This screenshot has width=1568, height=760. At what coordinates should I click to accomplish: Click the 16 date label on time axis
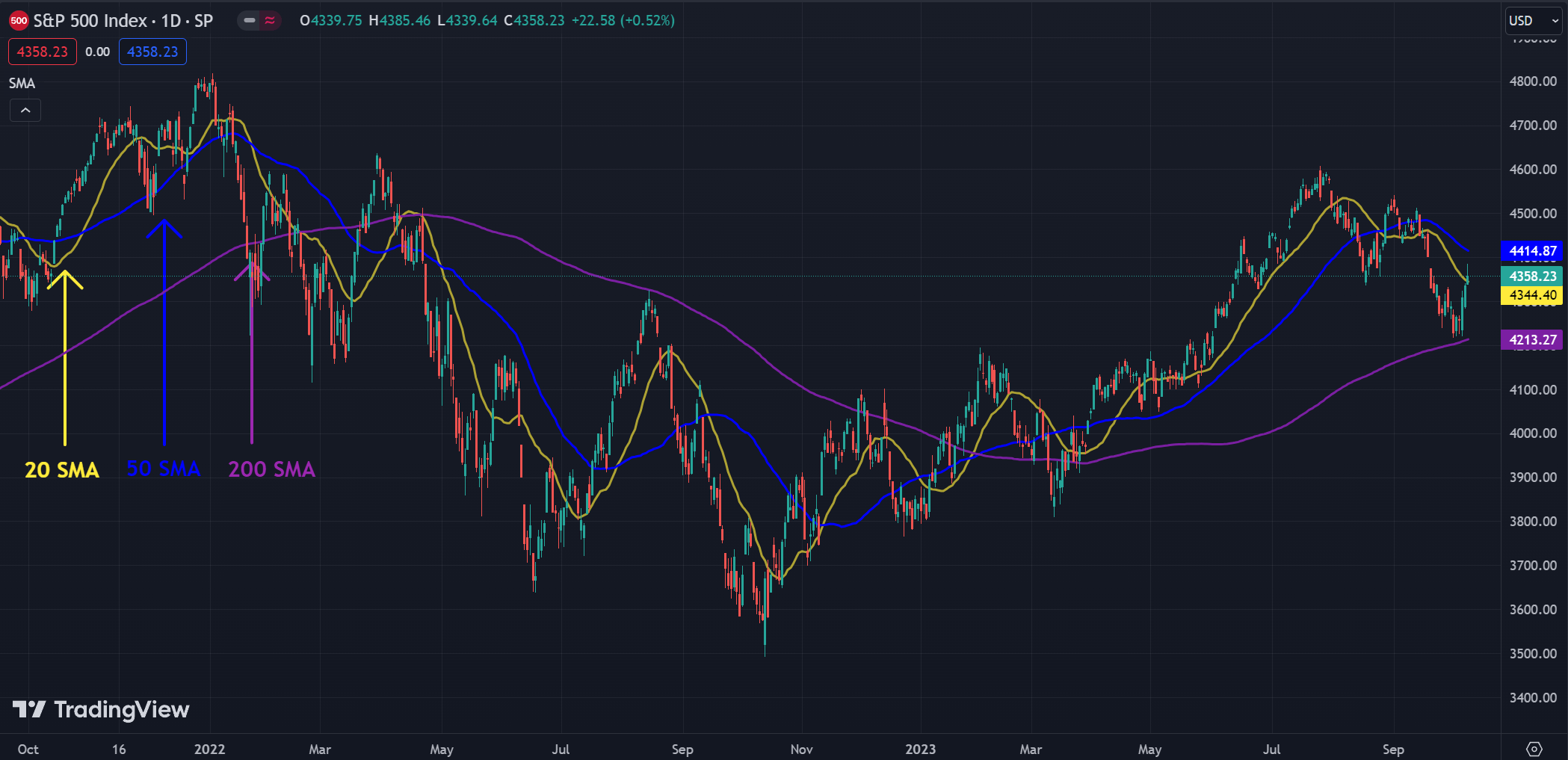tap(119, 750)
